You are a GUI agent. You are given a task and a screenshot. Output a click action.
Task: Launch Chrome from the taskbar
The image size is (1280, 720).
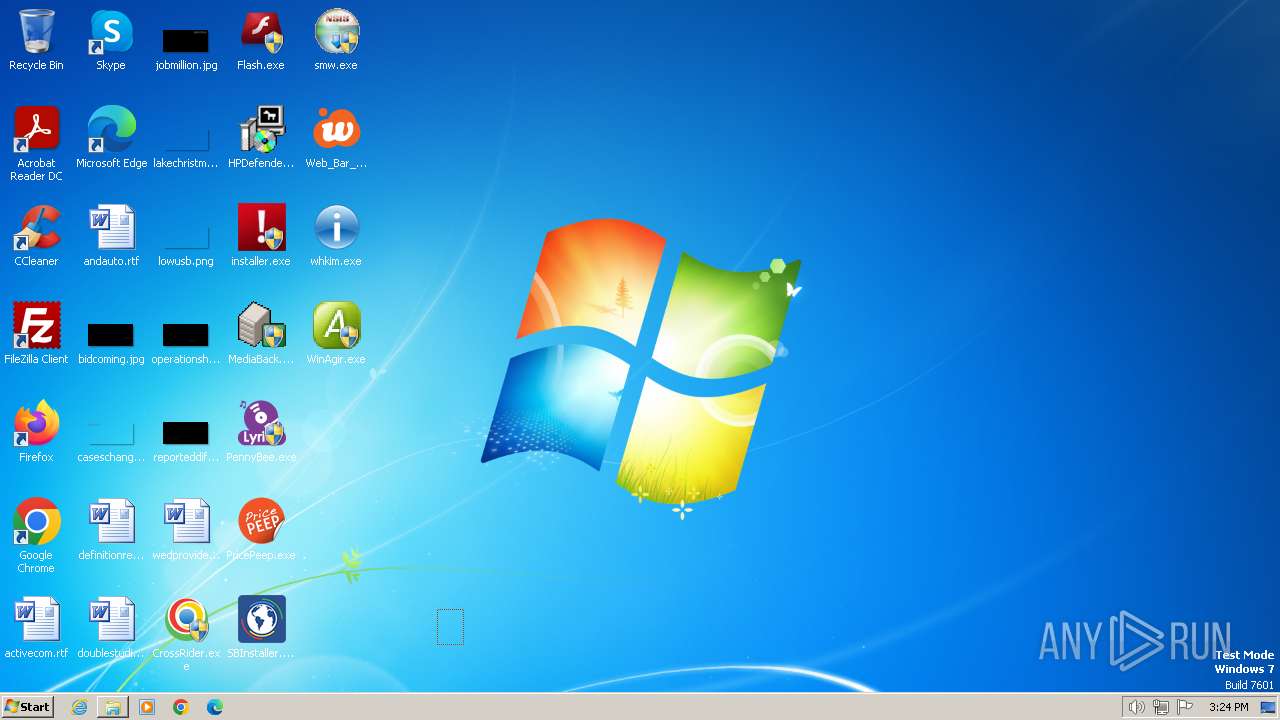point(181,707)
